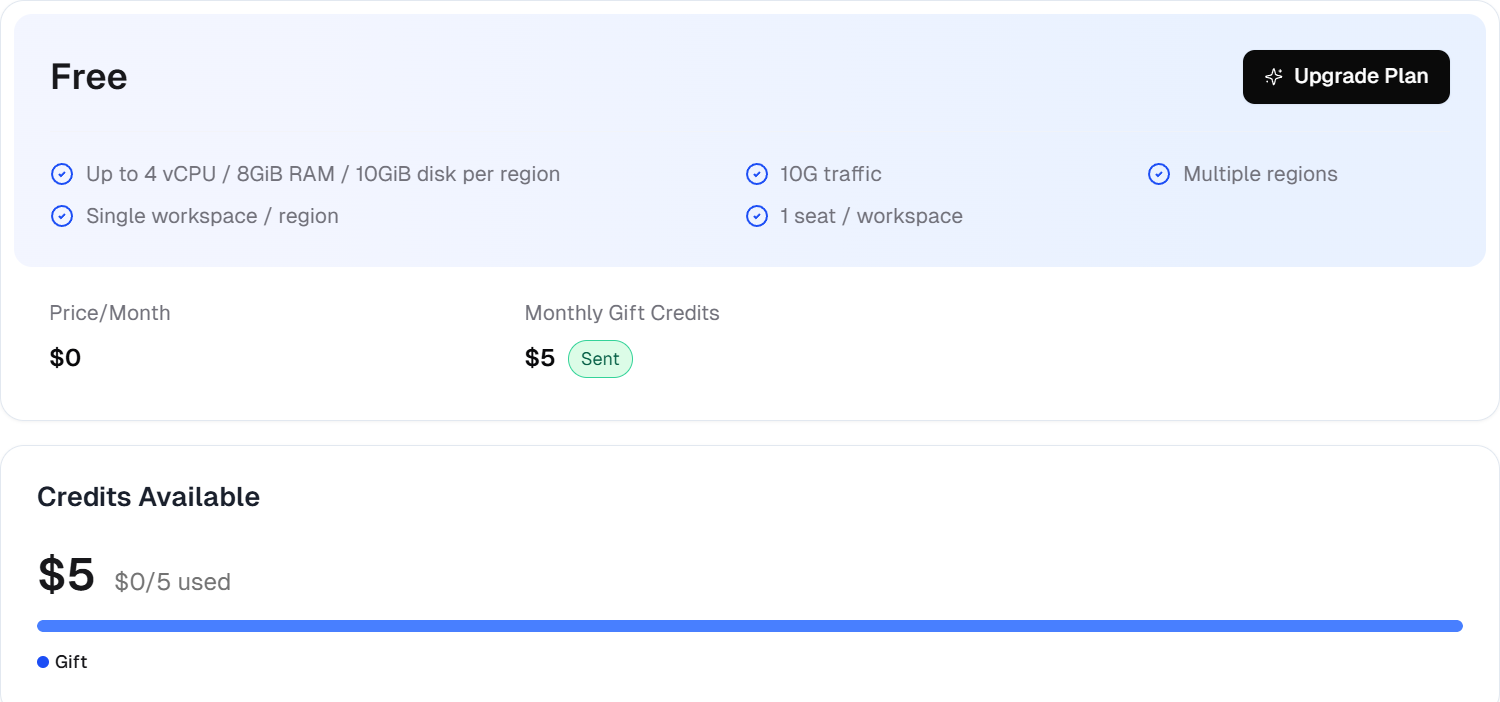Viewport: 1500px width, 702px height.
Task: Click the Price/Month label
Action: tap(110, 313)
